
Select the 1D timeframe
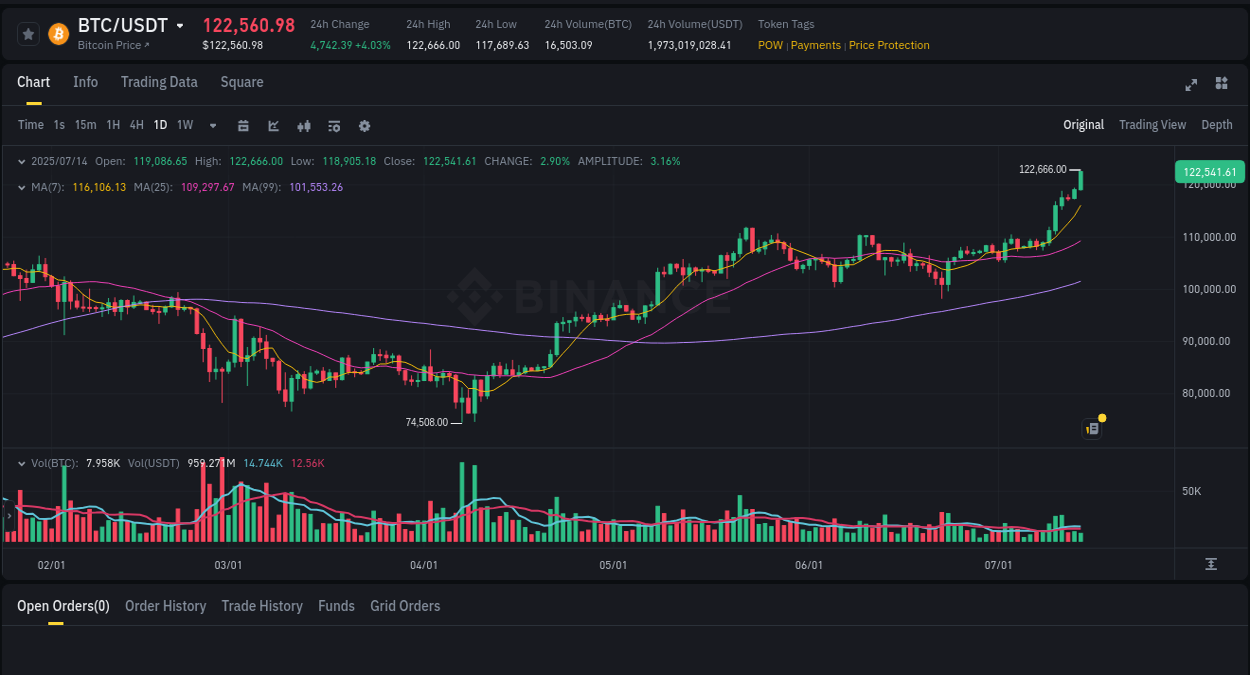pyautogui.click(x=160, y=126)
